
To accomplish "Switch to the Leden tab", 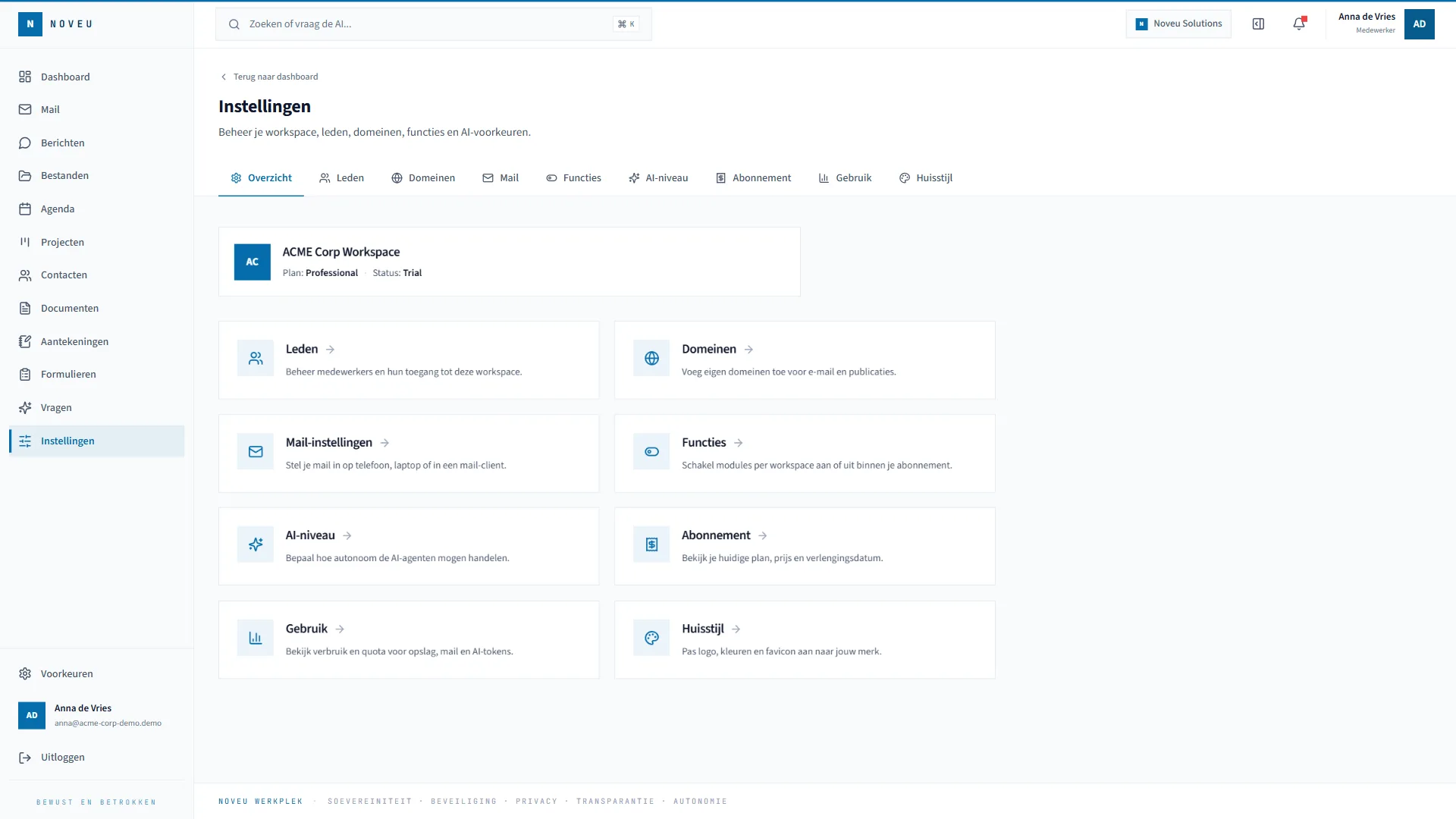I will (x=341, y=178).
